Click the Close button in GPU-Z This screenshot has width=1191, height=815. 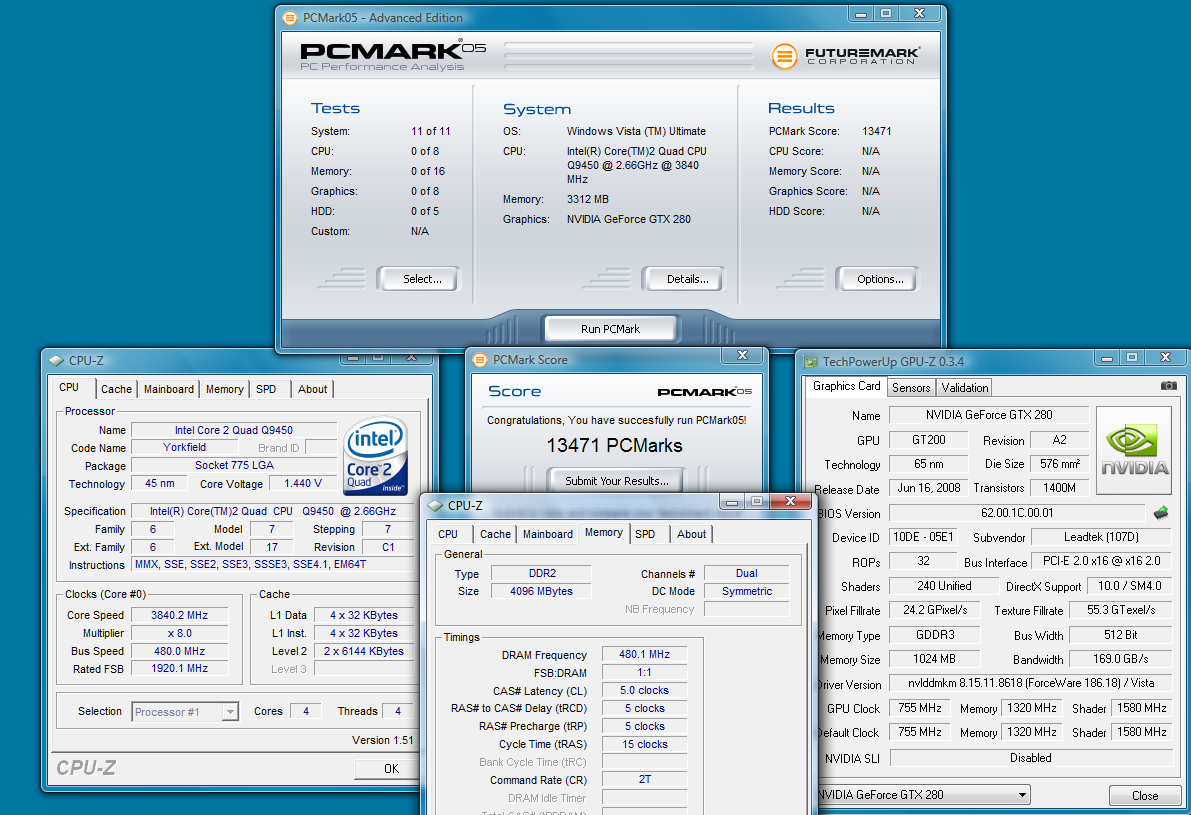click(x=1144, y=795)
